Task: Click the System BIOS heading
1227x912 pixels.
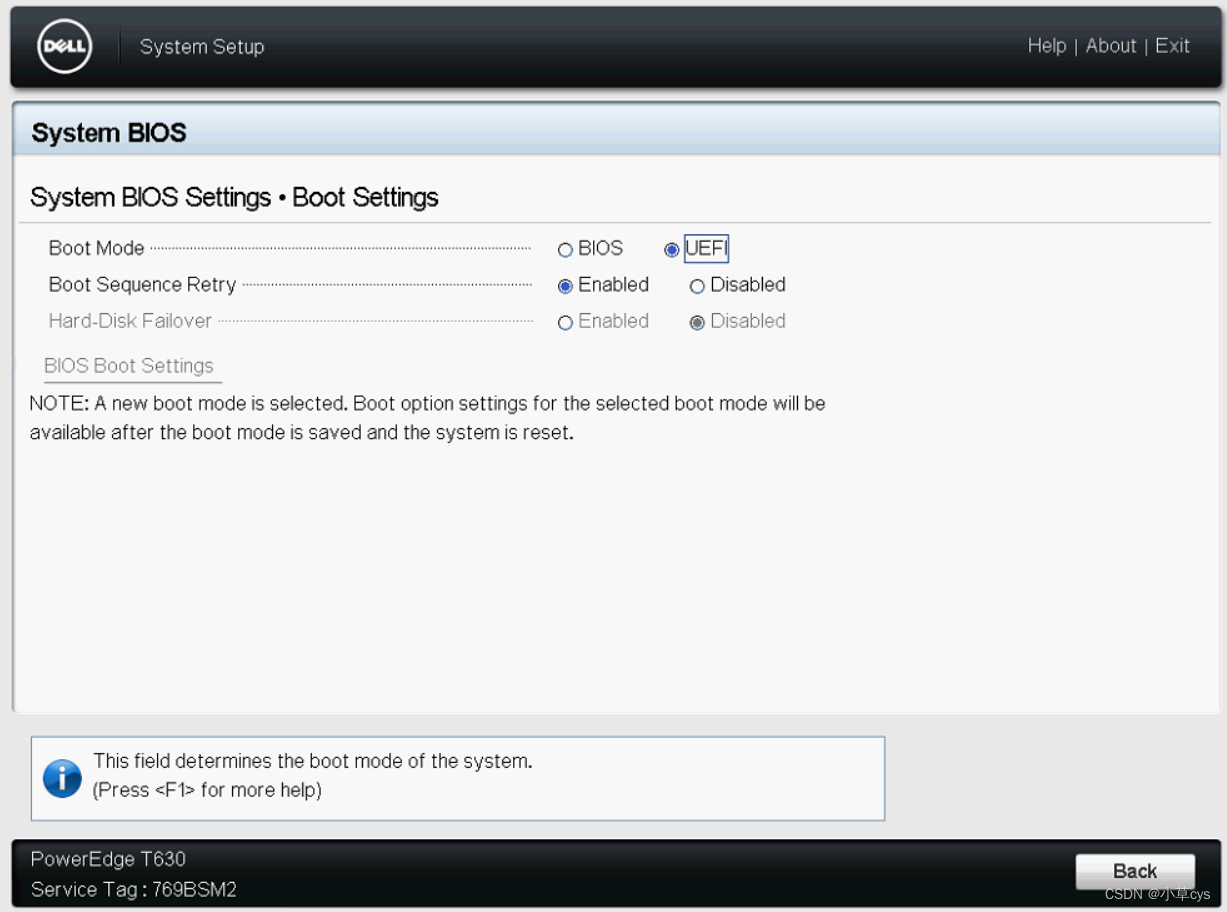Action: [x=109, y=133]
